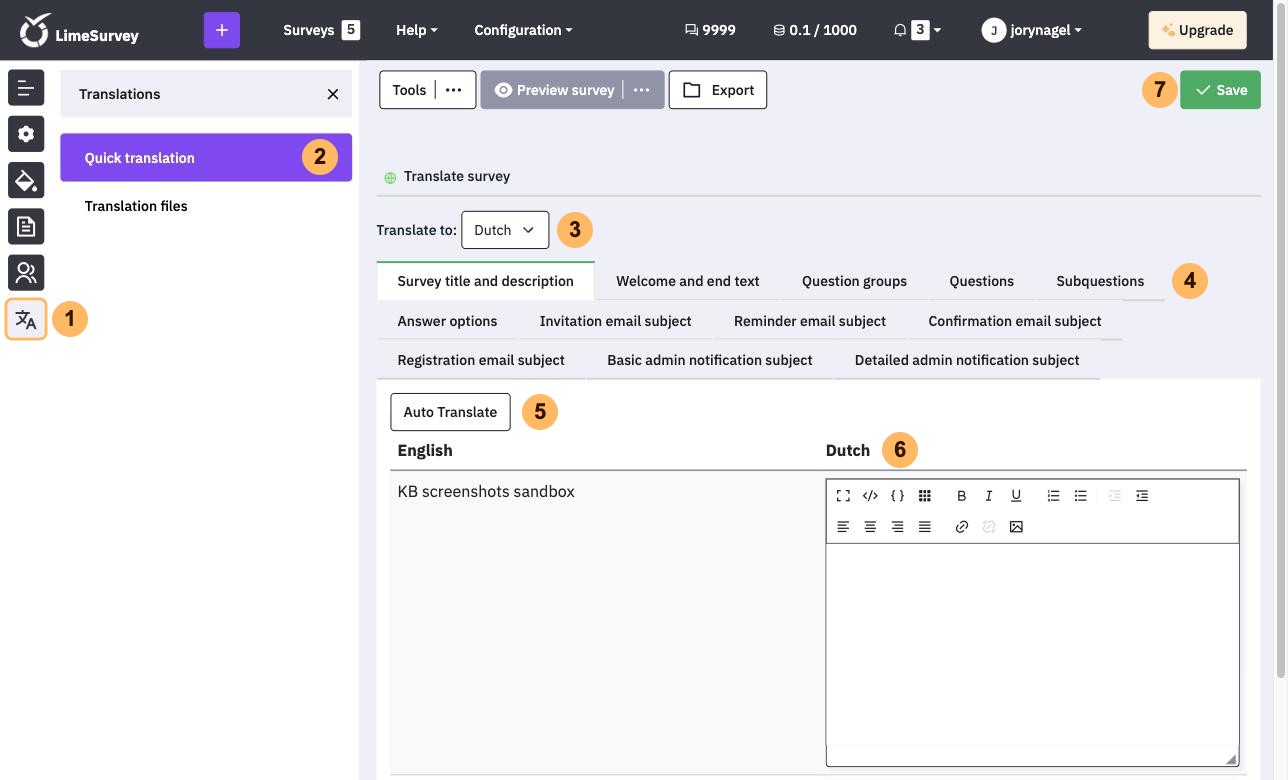Toggle the editor maximize icon
The width and height of the screenshot is (1288, 780).
coord(843,496)
